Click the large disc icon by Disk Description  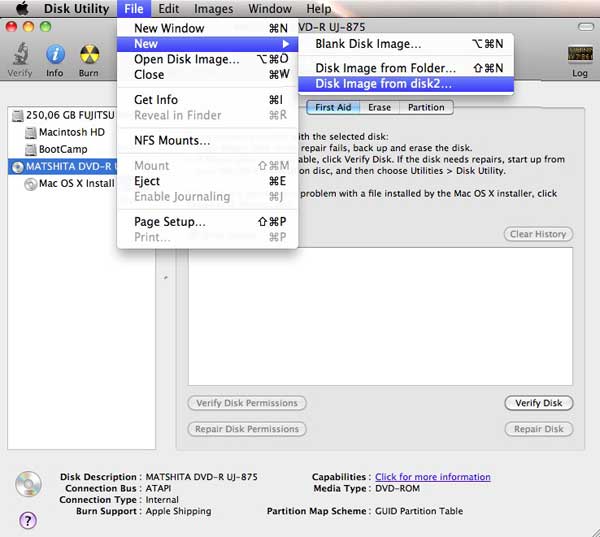point(28,484)
